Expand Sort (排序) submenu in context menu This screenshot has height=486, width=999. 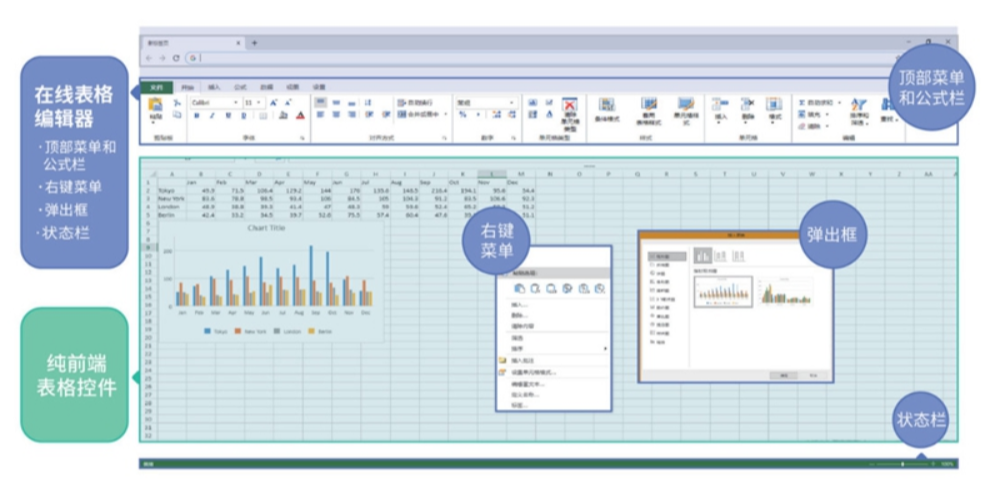point(555,348)
